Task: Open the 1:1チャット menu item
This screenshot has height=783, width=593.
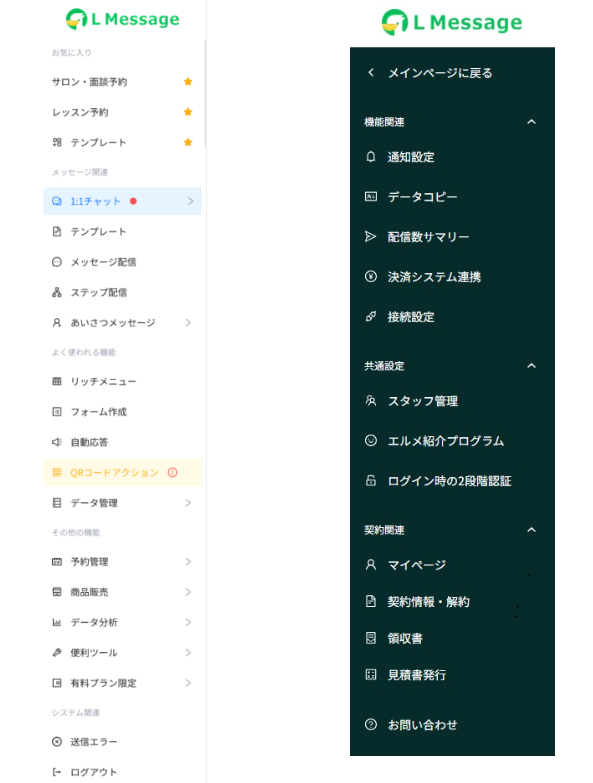Action: pos(122,201)
